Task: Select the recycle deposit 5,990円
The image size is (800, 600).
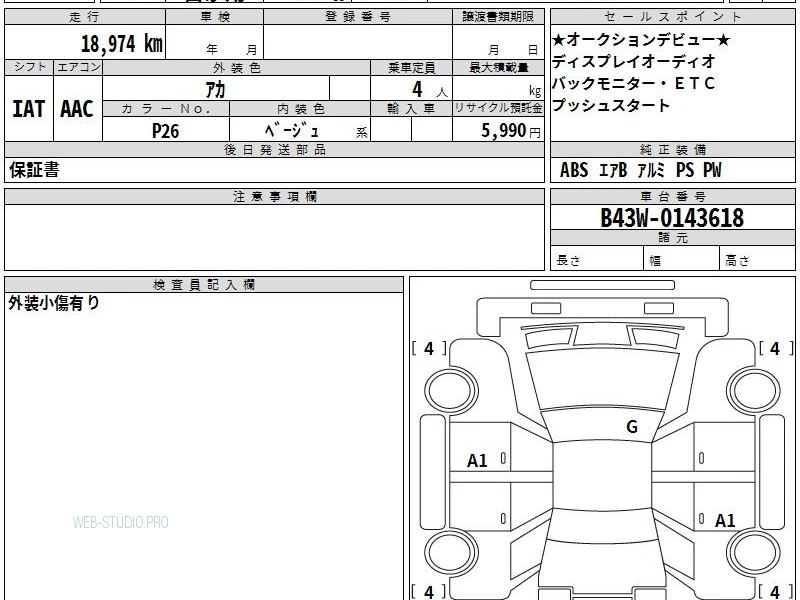Action: tap(511, 131)
